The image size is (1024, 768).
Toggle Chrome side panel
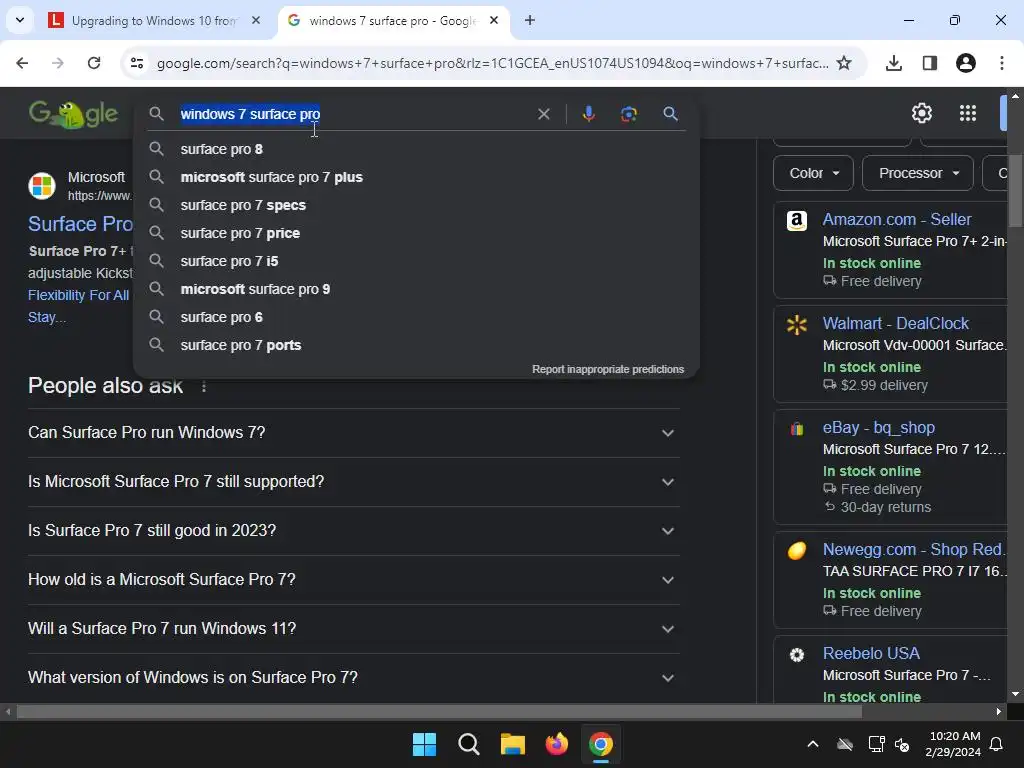(930, 63)
